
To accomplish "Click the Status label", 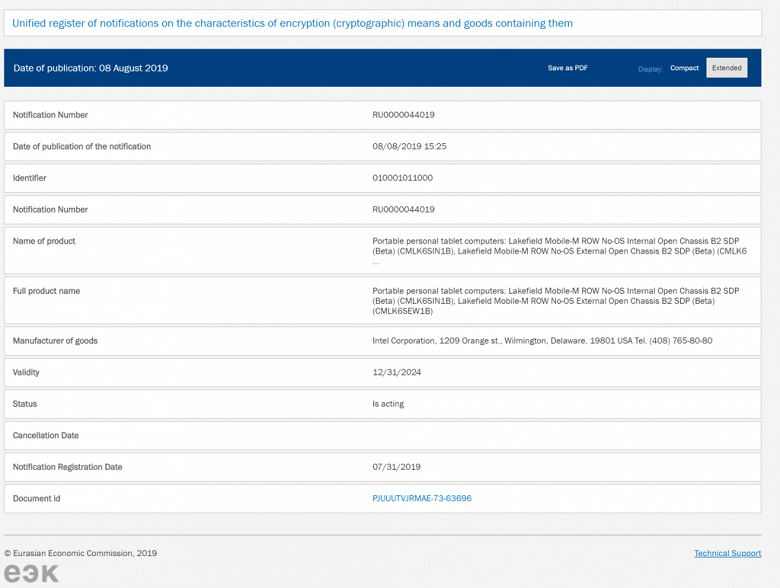I will [25, 404].
